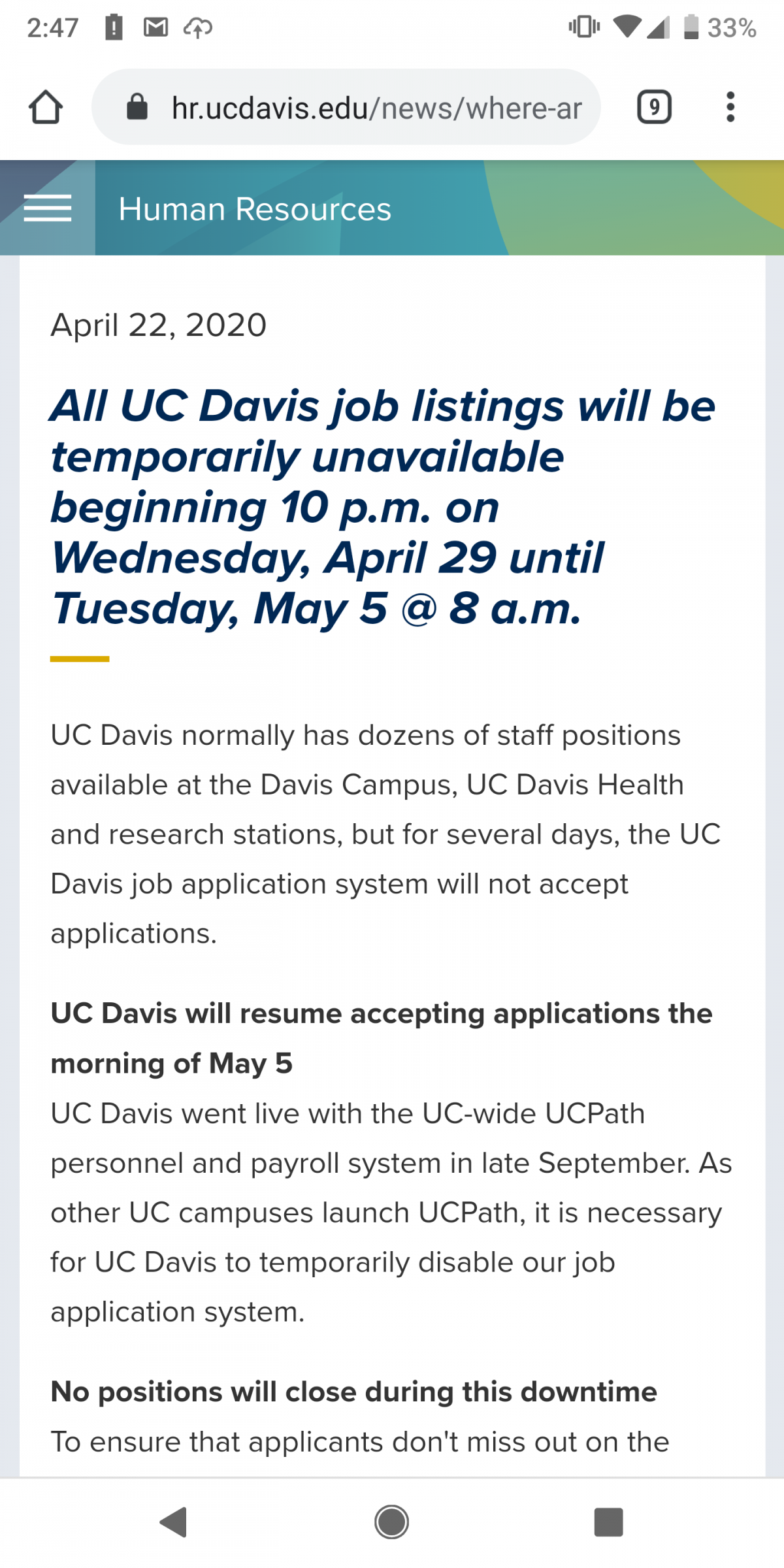Tap the vibrate mode status icon
This screenshot has width=784, height=1568.
pyautogui.click(x=583, y=27)
